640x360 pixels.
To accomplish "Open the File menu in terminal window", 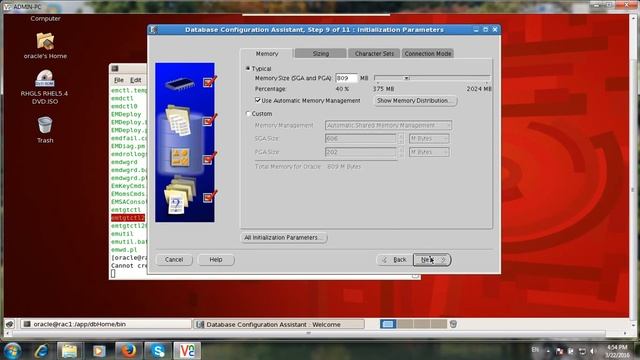I will [119, 80].
